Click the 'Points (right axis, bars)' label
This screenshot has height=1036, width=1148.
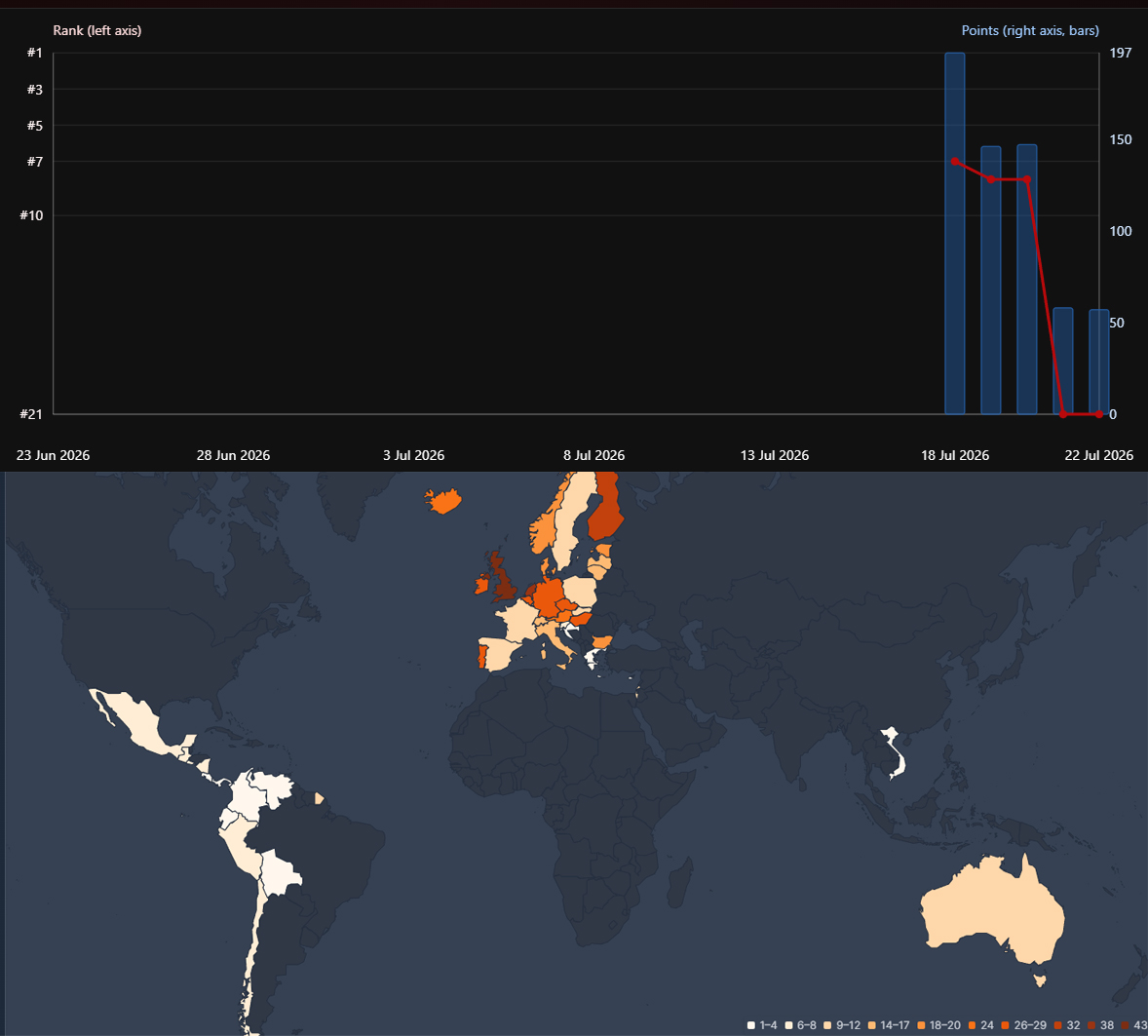pyautogui.click(x=1030, y=31)
